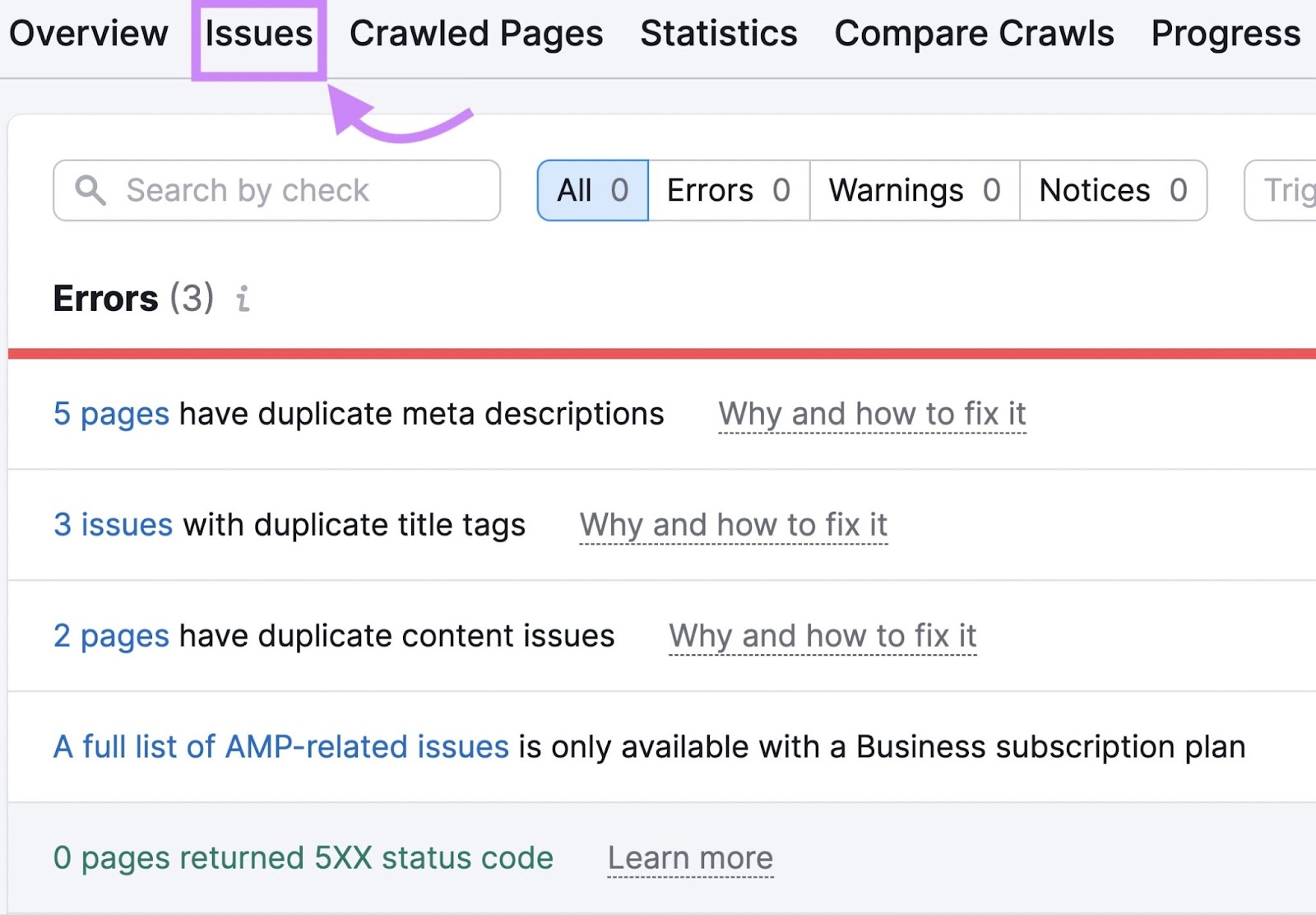Click the '3 issues' duplicate title tags link
Screen dimensions: 1316x915
[x=113, y=525]
